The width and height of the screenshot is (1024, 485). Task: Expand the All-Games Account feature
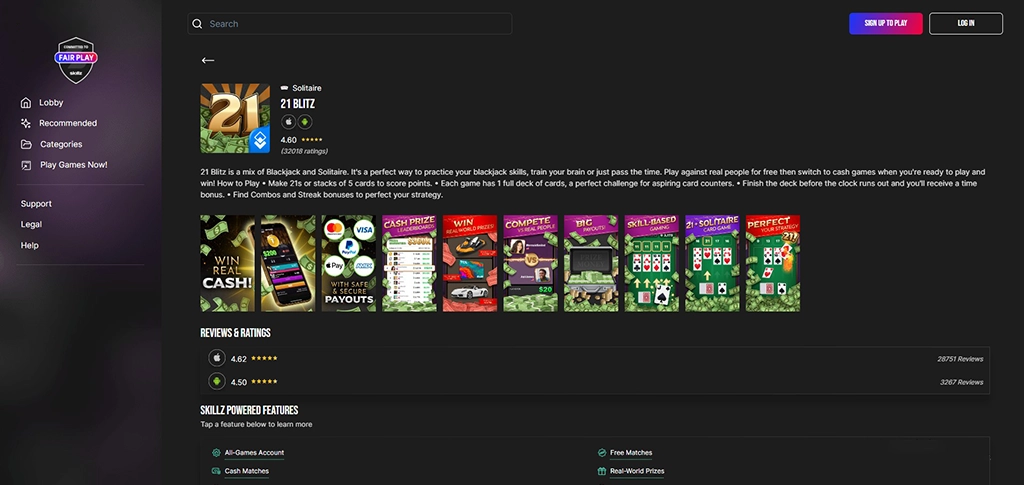coord(254,453)
